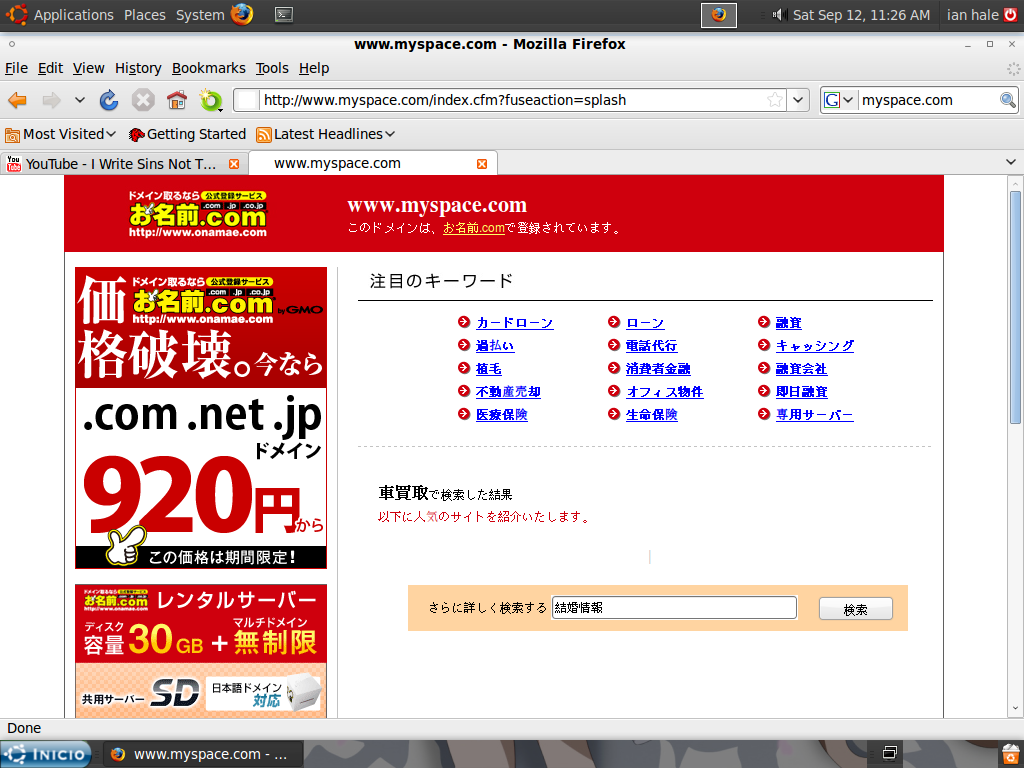Launch Firefox from the top panel launcher
Image resolution: width=1024 pixels, height=768 pixels.
click(x=242, y=14)
